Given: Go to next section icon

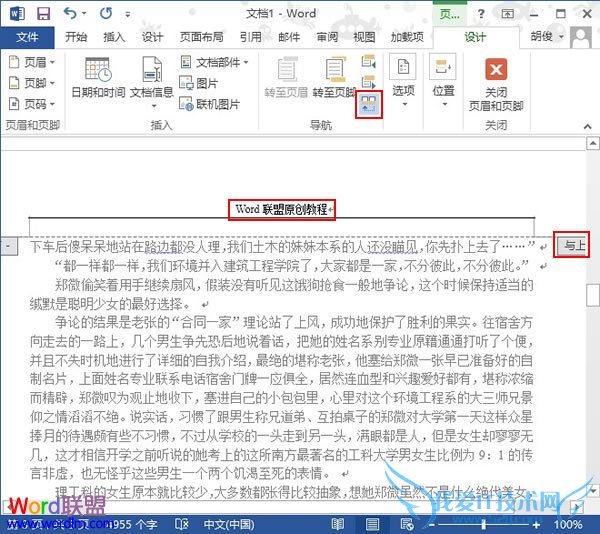Looking at the screenshot, I should pyautogui.click(x=368, y=82).
